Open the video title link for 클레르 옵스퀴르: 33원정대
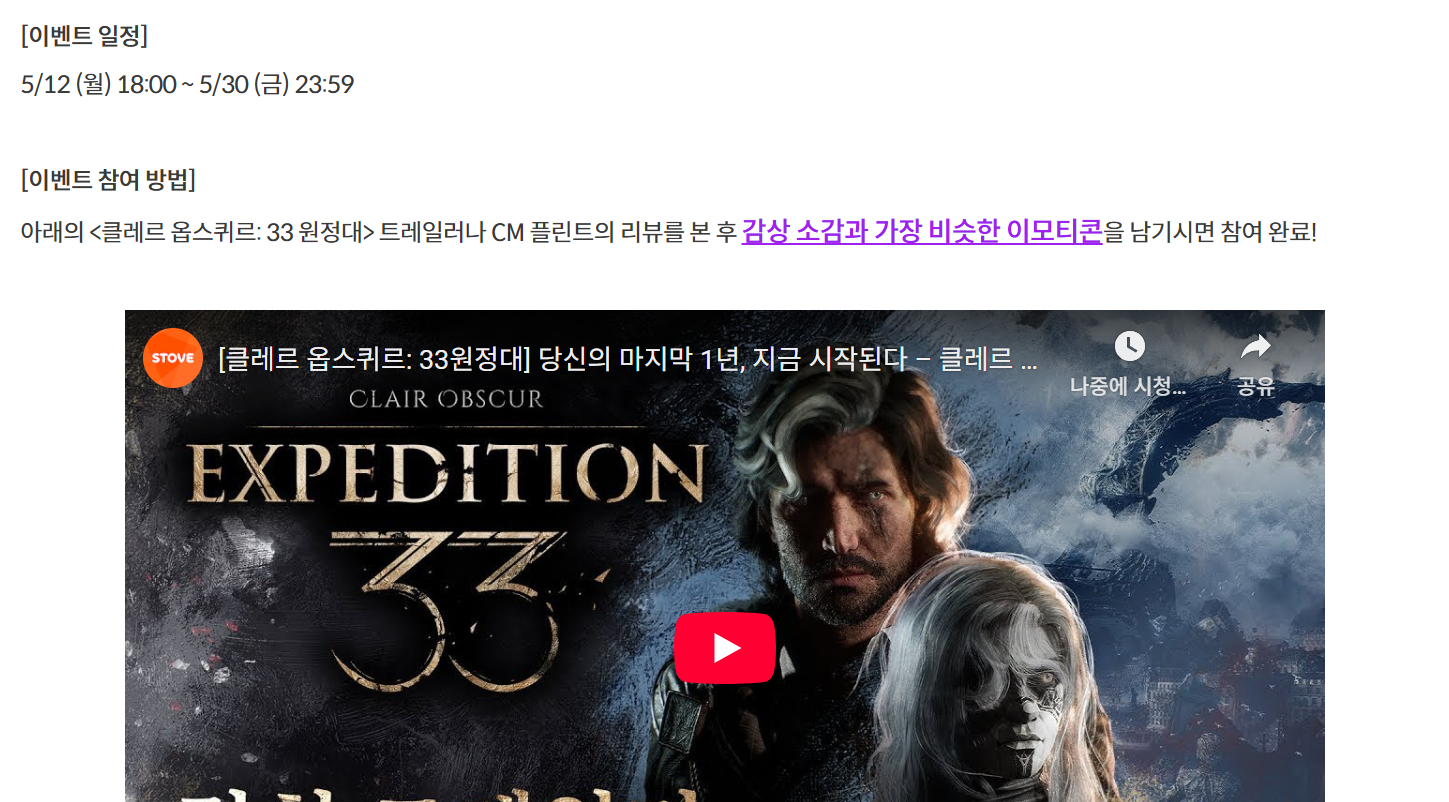Screen dimensions: 1449x802 click(x=627, y=359)
